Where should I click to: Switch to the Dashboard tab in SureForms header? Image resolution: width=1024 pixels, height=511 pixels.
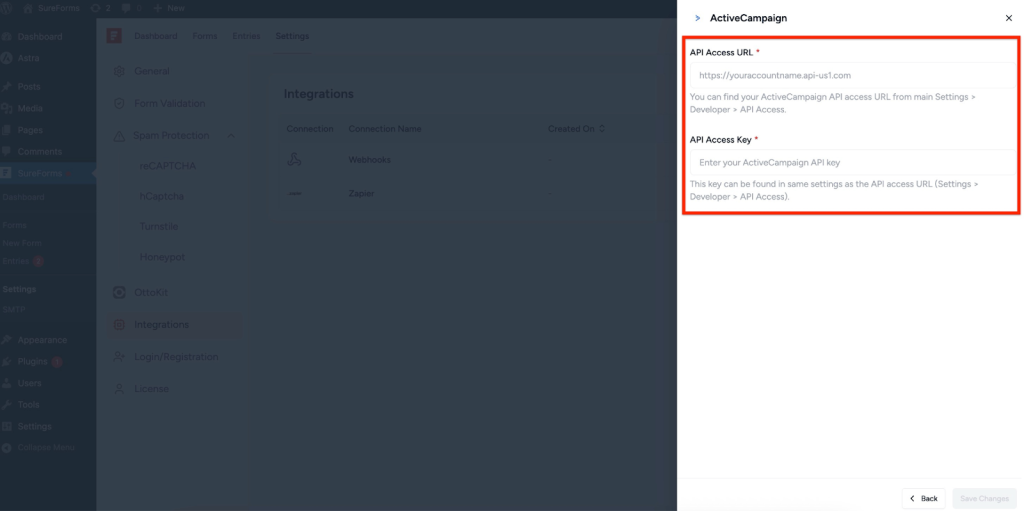point(155,36)
